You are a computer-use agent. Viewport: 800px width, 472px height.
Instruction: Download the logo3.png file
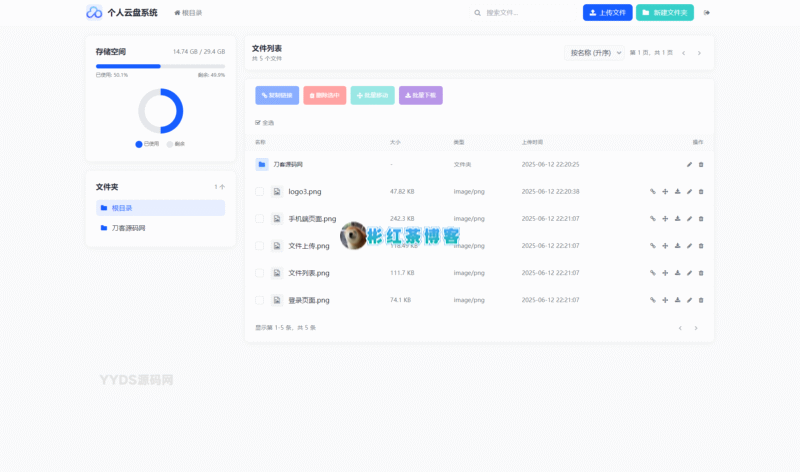click(x=677, y=191)
